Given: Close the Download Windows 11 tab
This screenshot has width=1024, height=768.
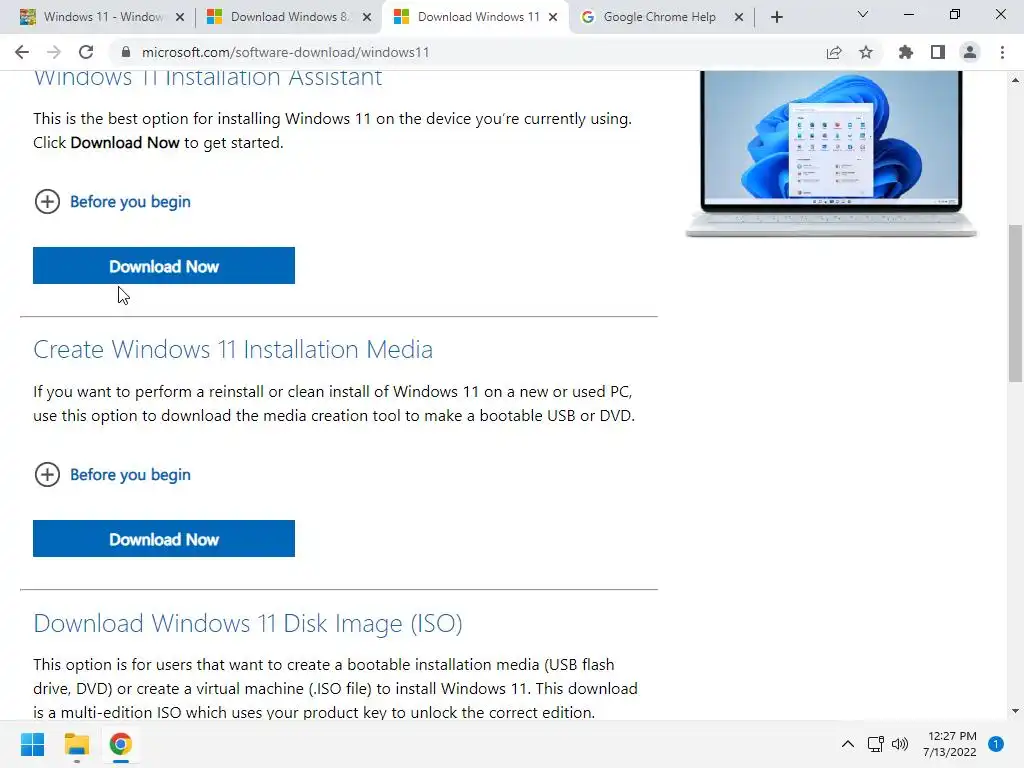Looking at the screenshot, I should (x=553, y=17).
